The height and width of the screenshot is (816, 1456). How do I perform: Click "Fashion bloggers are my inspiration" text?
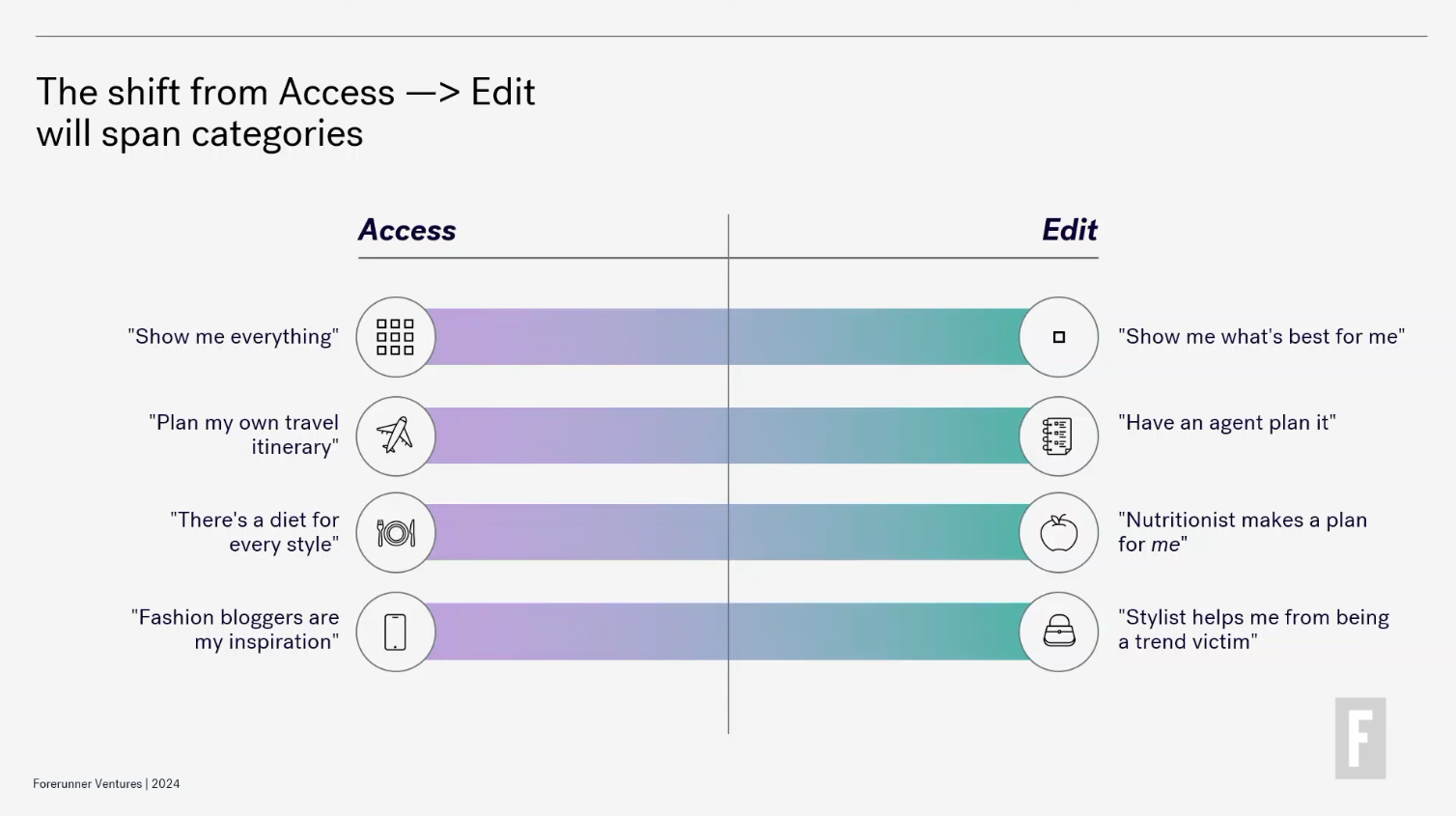coord(235,630)
